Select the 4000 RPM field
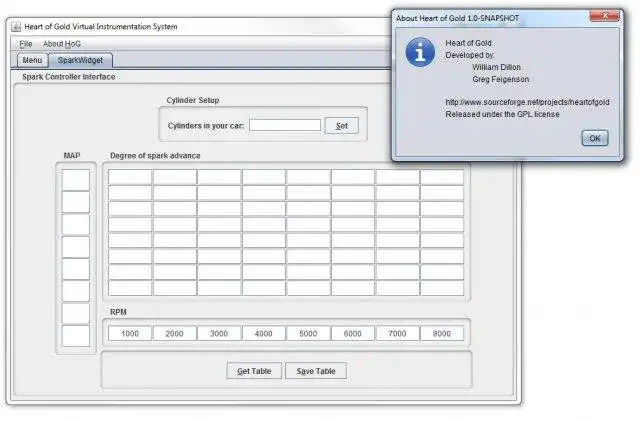The image size is (640, 421). [x=263, y=333]
